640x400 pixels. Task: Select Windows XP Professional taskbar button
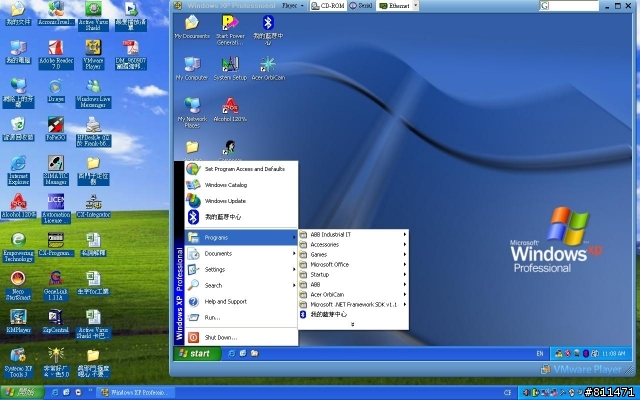(x=137, y=393)
